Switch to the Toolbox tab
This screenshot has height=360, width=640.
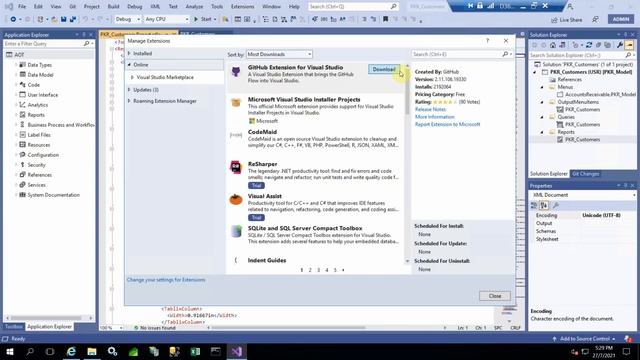pos(13,327)
